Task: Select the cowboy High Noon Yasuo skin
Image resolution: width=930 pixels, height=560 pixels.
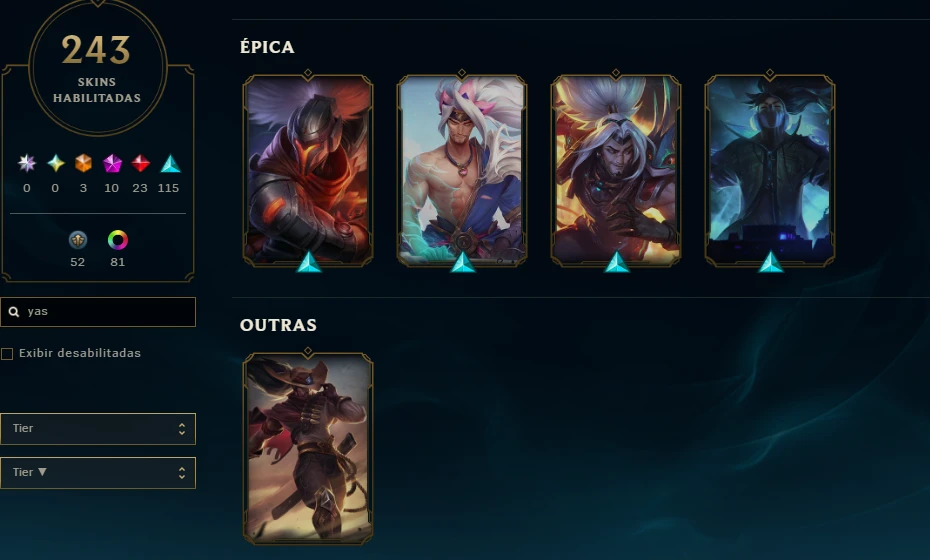Action: [x=308, y=448]
